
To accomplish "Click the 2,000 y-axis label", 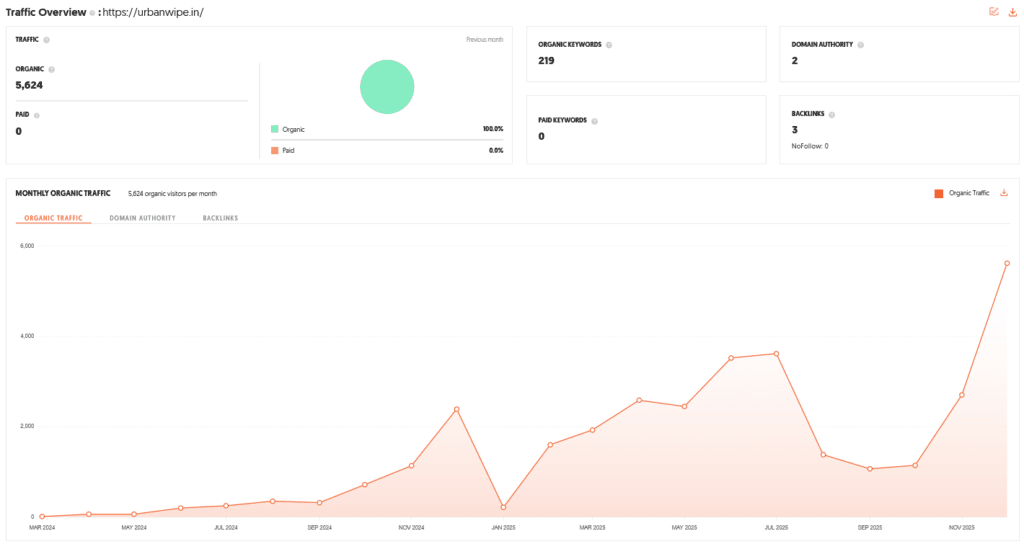I will pos(27,426).
